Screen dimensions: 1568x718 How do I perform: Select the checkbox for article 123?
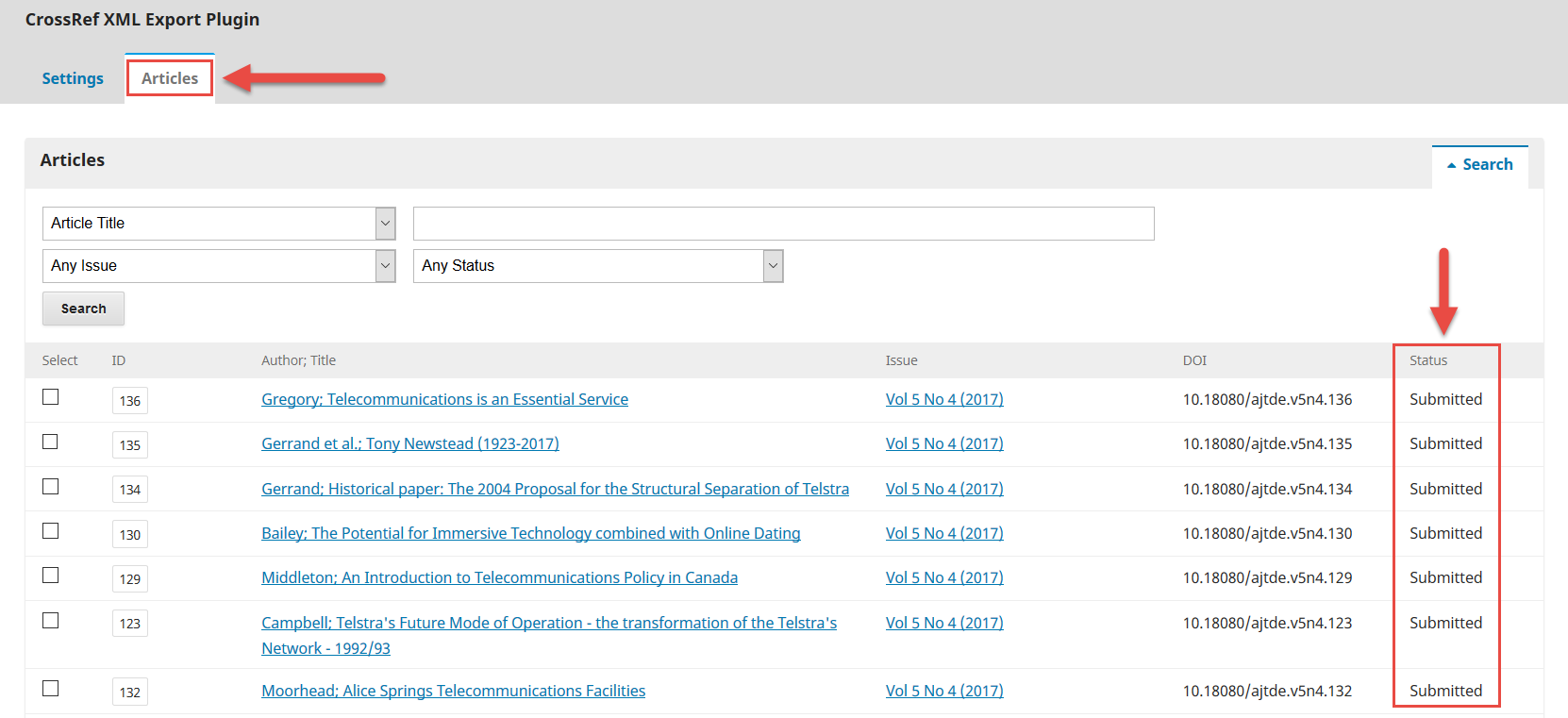(51, 621)
